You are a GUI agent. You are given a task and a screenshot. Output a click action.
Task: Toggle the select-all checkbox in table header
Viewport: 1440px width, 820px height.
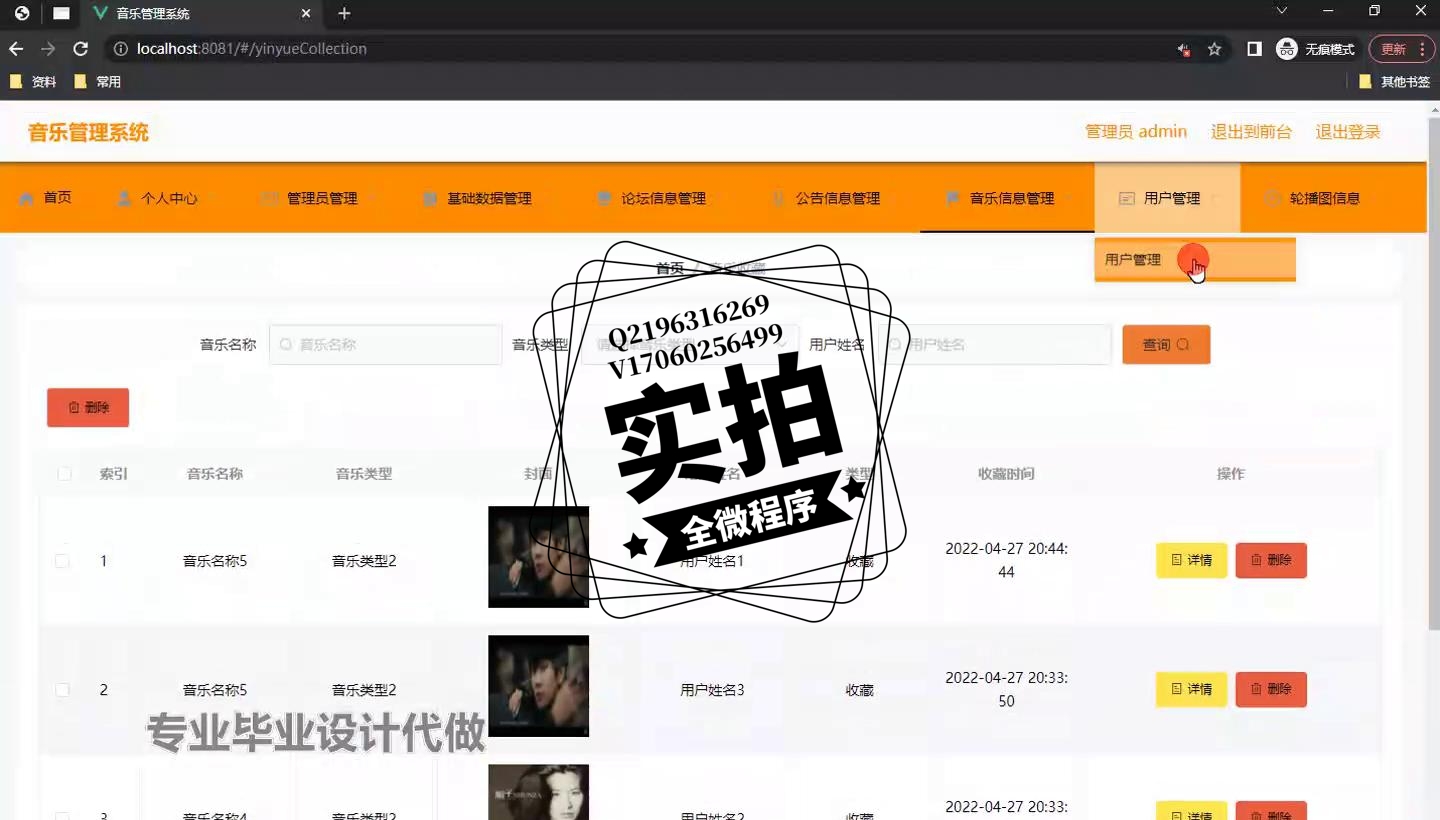click(64, 474)
